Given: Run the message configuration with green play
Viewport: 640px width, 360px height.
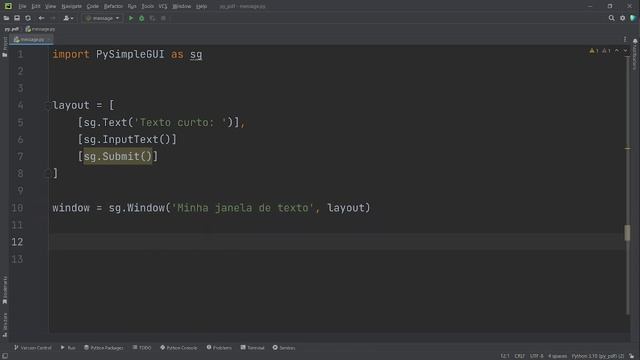Looking at the screenshot, I should point(131,18).
